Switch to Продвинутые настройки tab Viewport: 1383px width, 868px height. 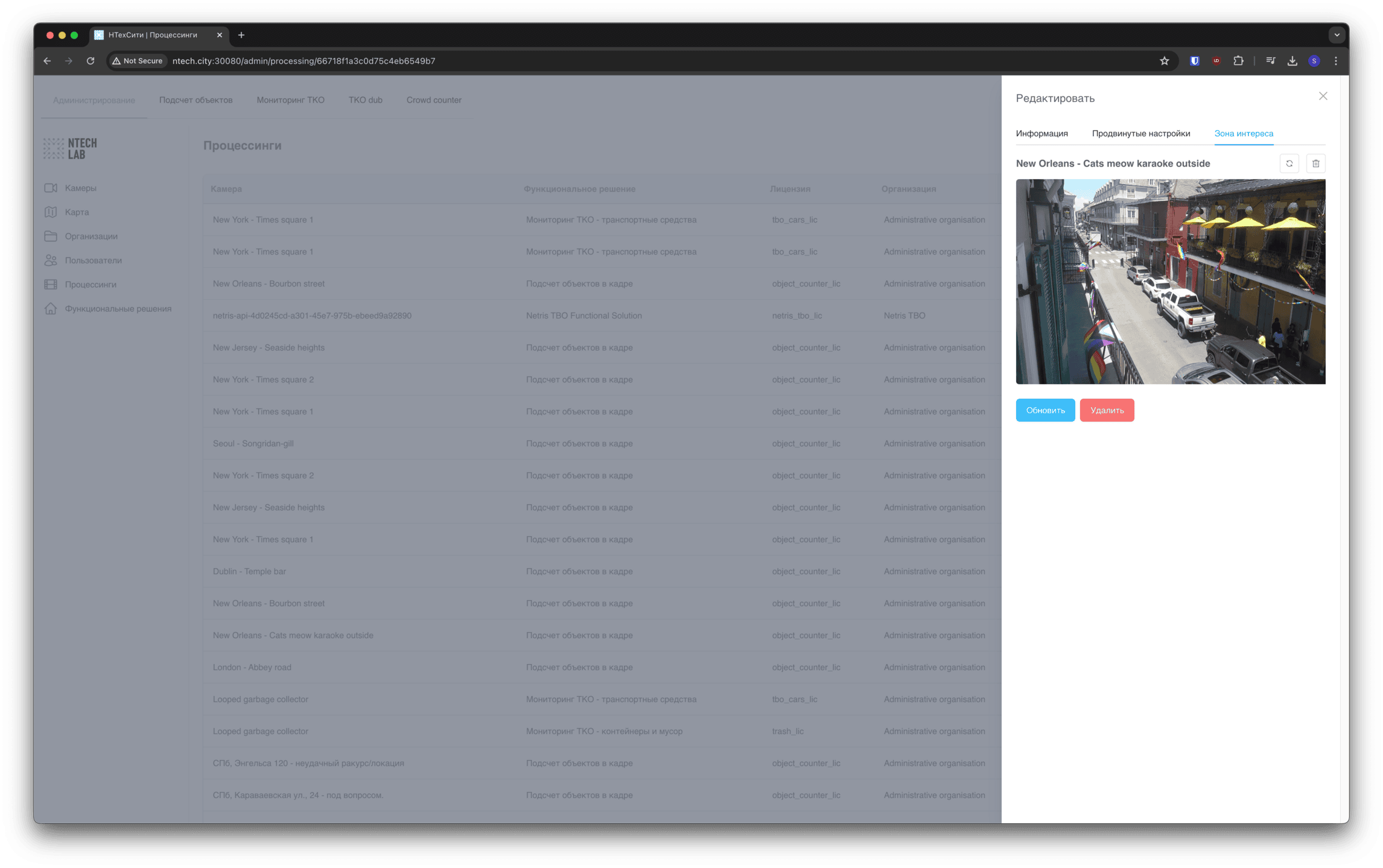[1140, 133]
